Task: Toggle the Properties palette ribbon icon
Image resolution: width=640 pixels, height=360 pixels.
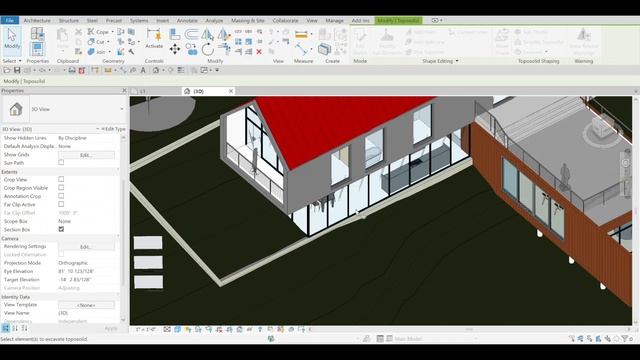Action: click(37, 49)
